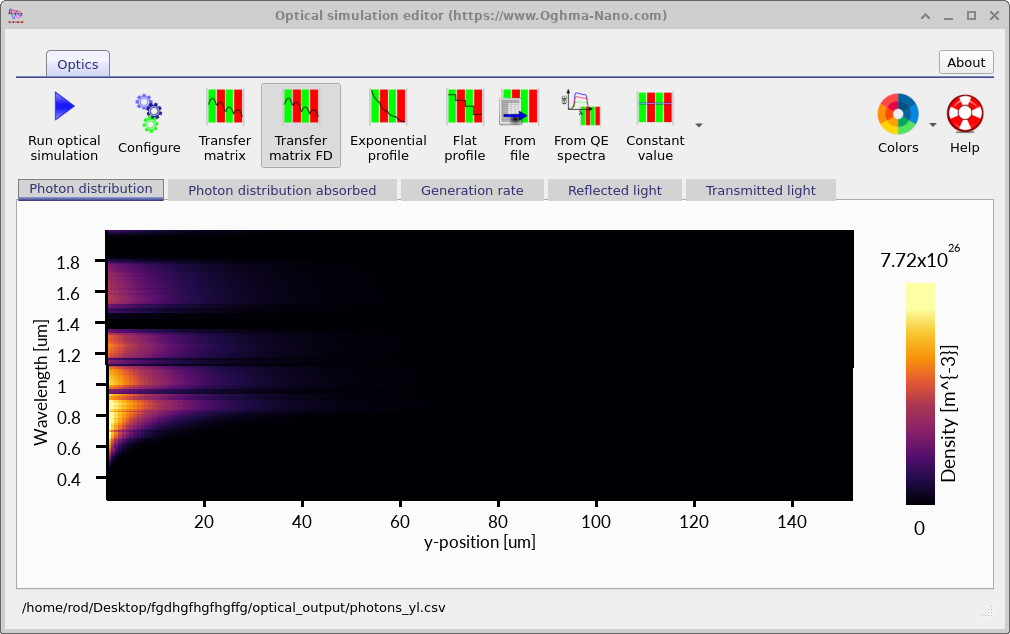The width and height of the screenshot is (1010, 634).
Task: Select the Photon distribution absorbed tab
Action: [283, 189]
